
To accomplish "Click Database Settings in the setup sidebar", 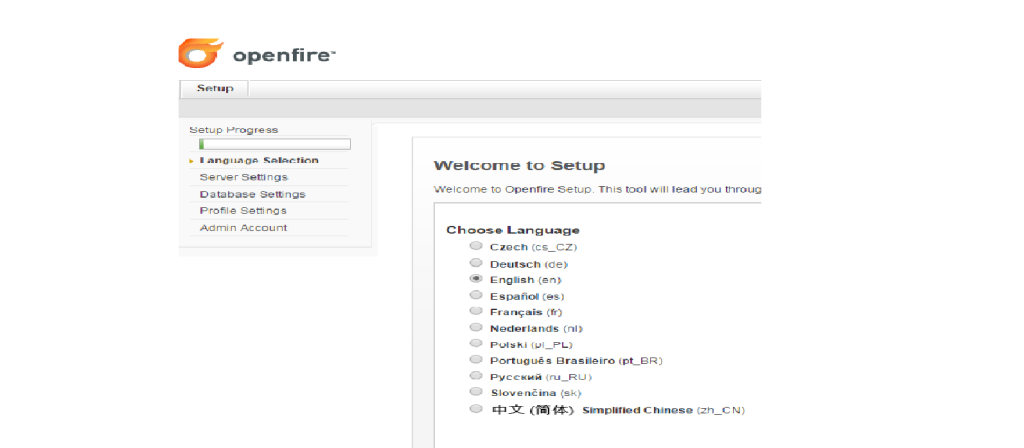I will 252,194.
